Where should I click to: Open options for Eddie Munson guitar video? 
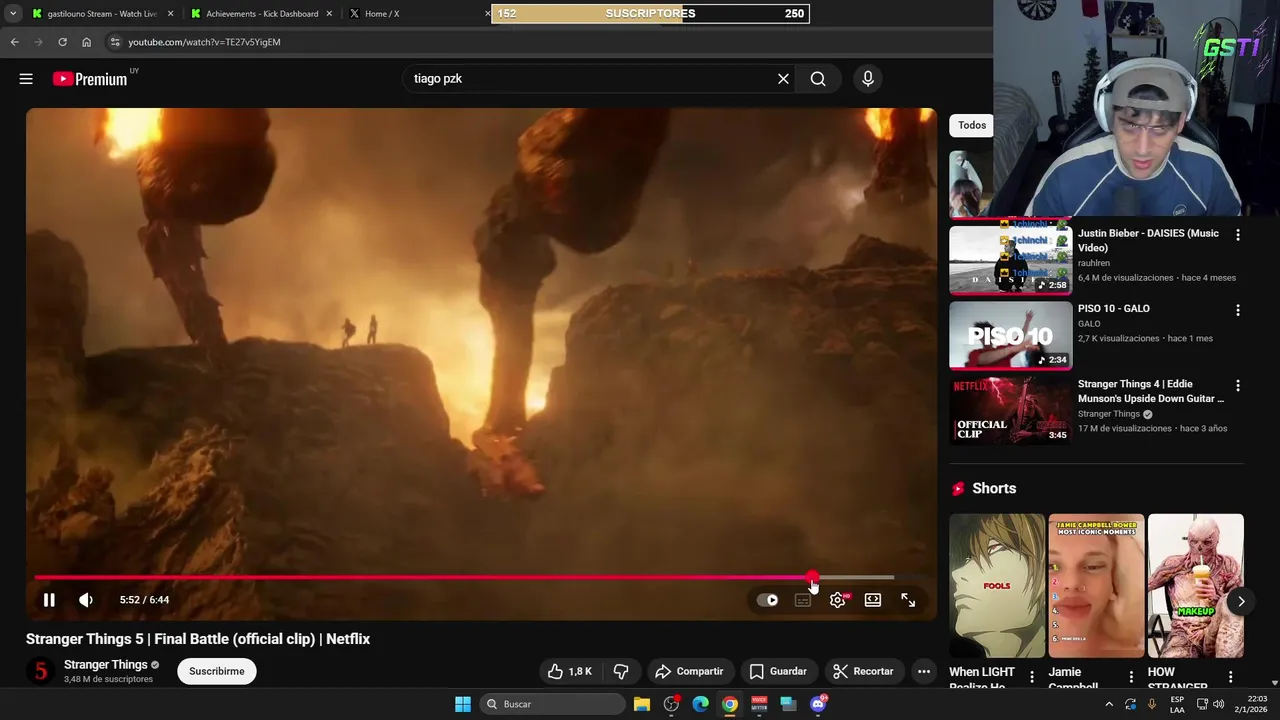[1238, 385]
